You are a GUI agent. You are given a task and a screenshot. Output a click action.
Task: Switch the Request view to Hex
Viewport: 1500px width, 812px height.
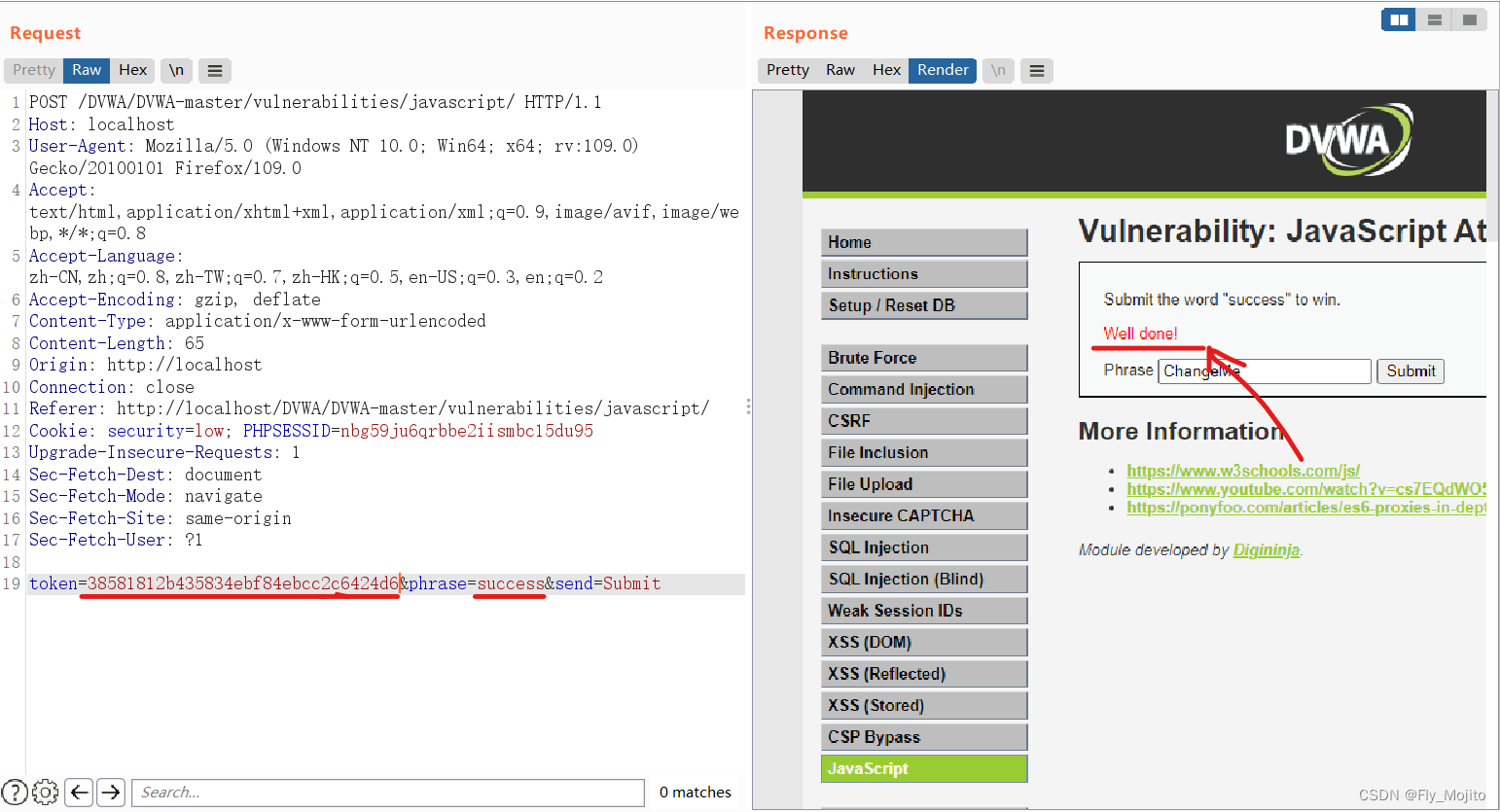point(132,70)
